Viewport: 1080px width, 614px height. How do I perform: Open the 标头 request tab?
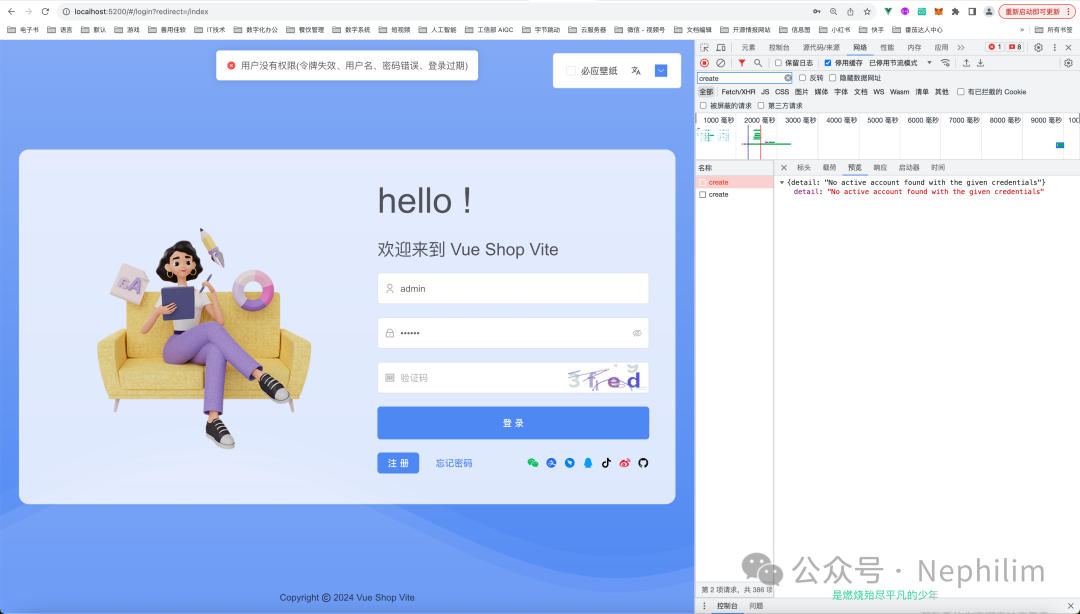point(804,167)
